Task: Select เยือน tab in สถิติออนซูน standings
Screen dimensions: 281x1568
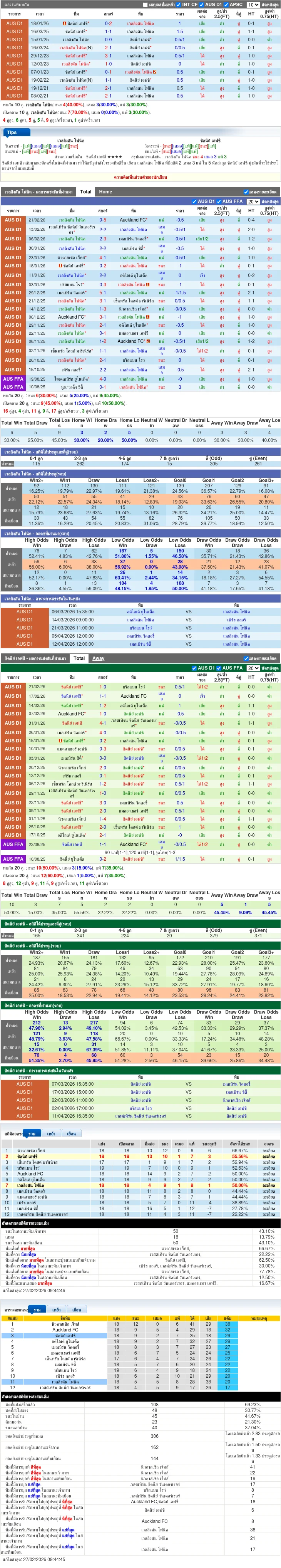Action: [x=71, y=1133]
